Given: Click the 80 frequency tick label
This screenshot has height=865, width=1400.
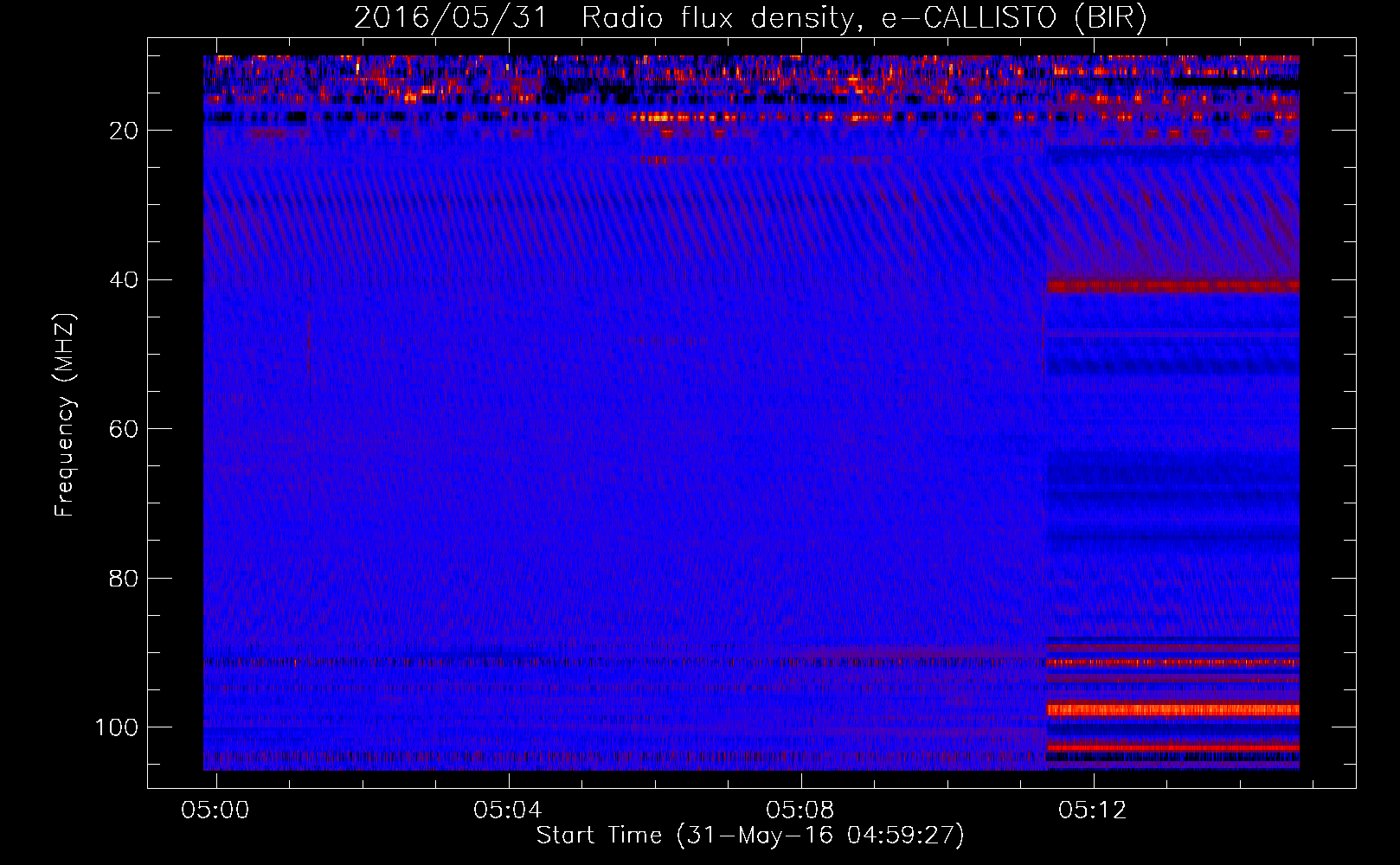Looking at the screenshot, I should coord(124,578).
